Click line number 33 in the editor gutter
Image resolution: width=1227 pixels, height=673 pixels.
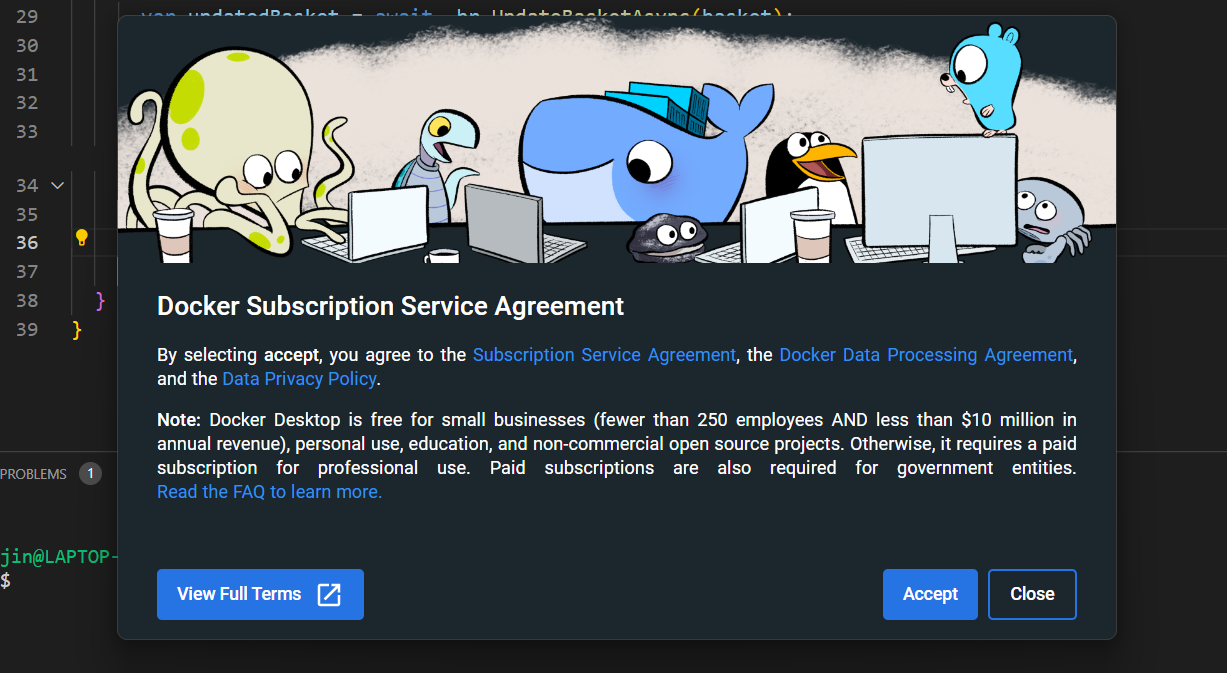(28, 131)
